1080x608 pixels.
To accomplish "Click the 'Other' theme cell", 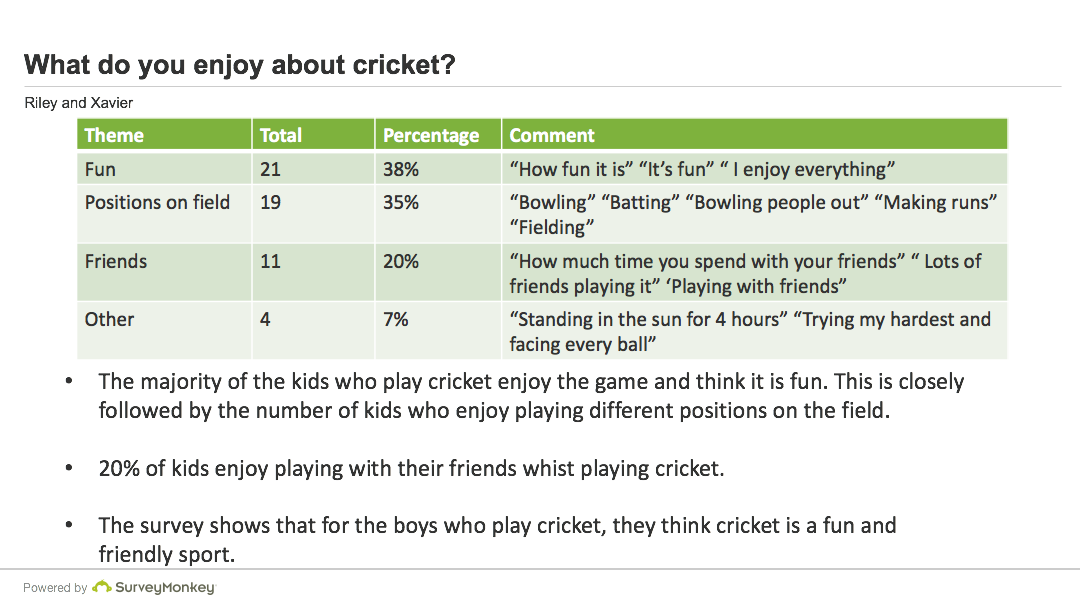I will coord(109,319).
